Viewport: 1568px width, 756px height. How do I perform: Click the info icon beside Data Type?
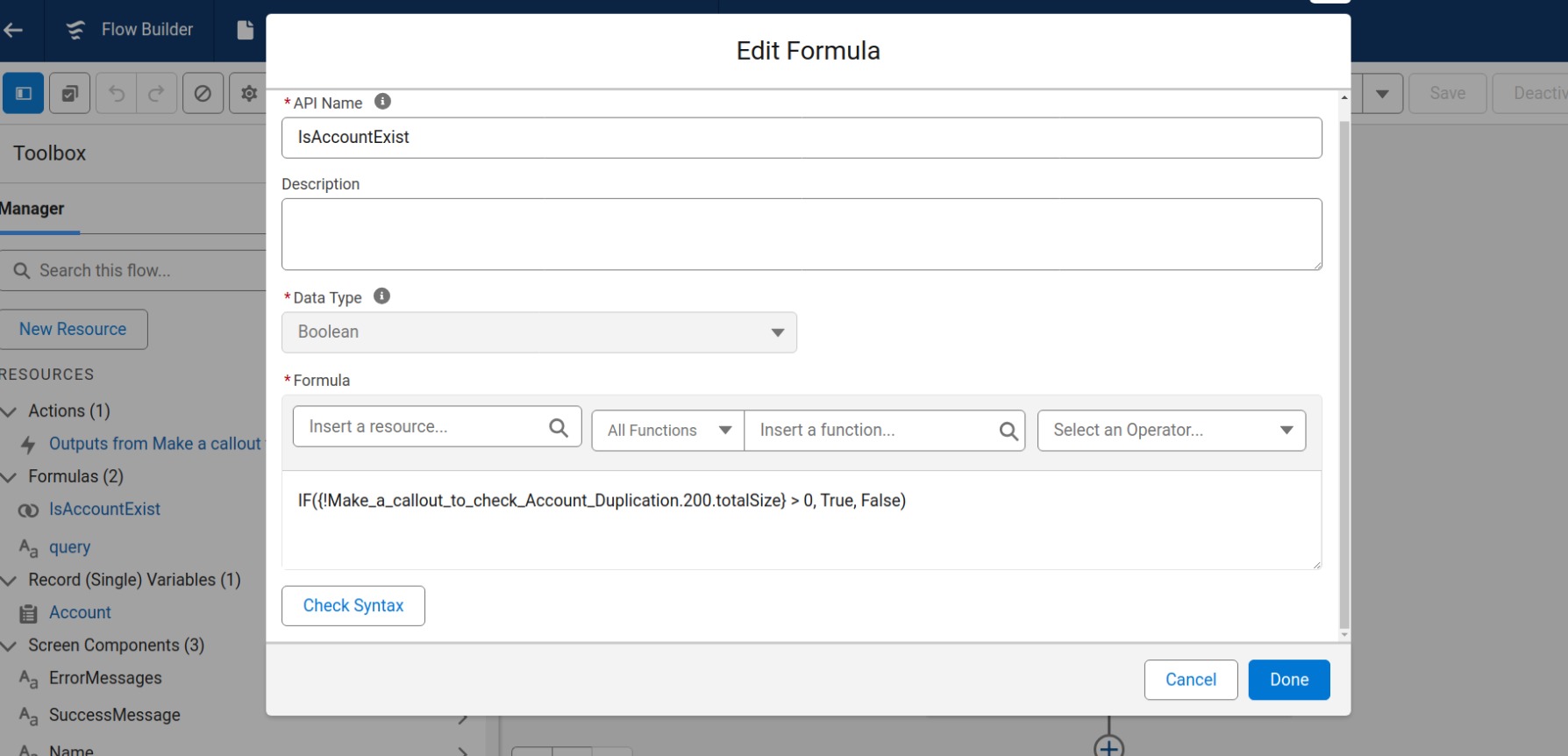point(381,296)
